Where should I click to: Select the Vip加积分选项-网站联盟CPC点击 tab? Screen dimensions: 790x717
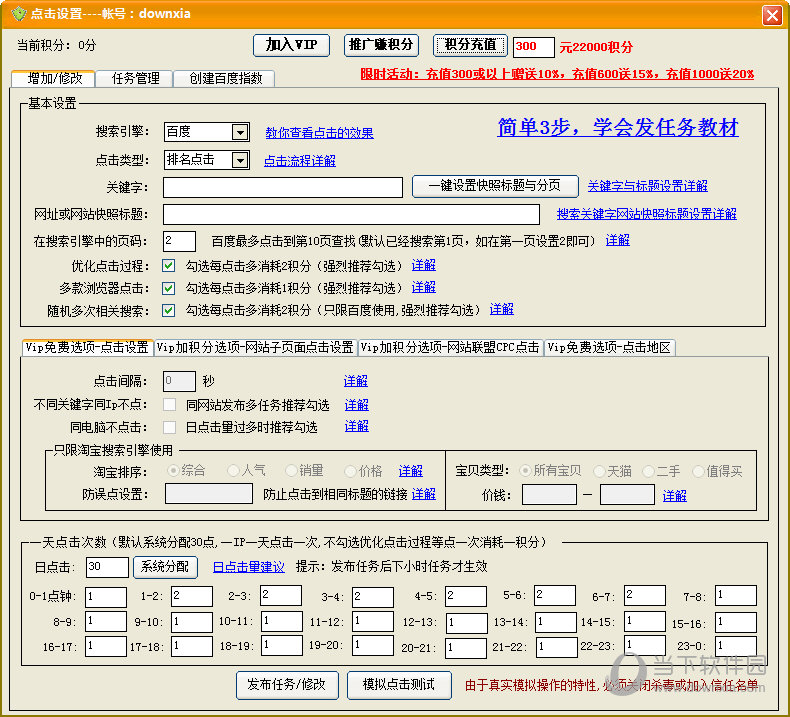click(x=450, y=348)
